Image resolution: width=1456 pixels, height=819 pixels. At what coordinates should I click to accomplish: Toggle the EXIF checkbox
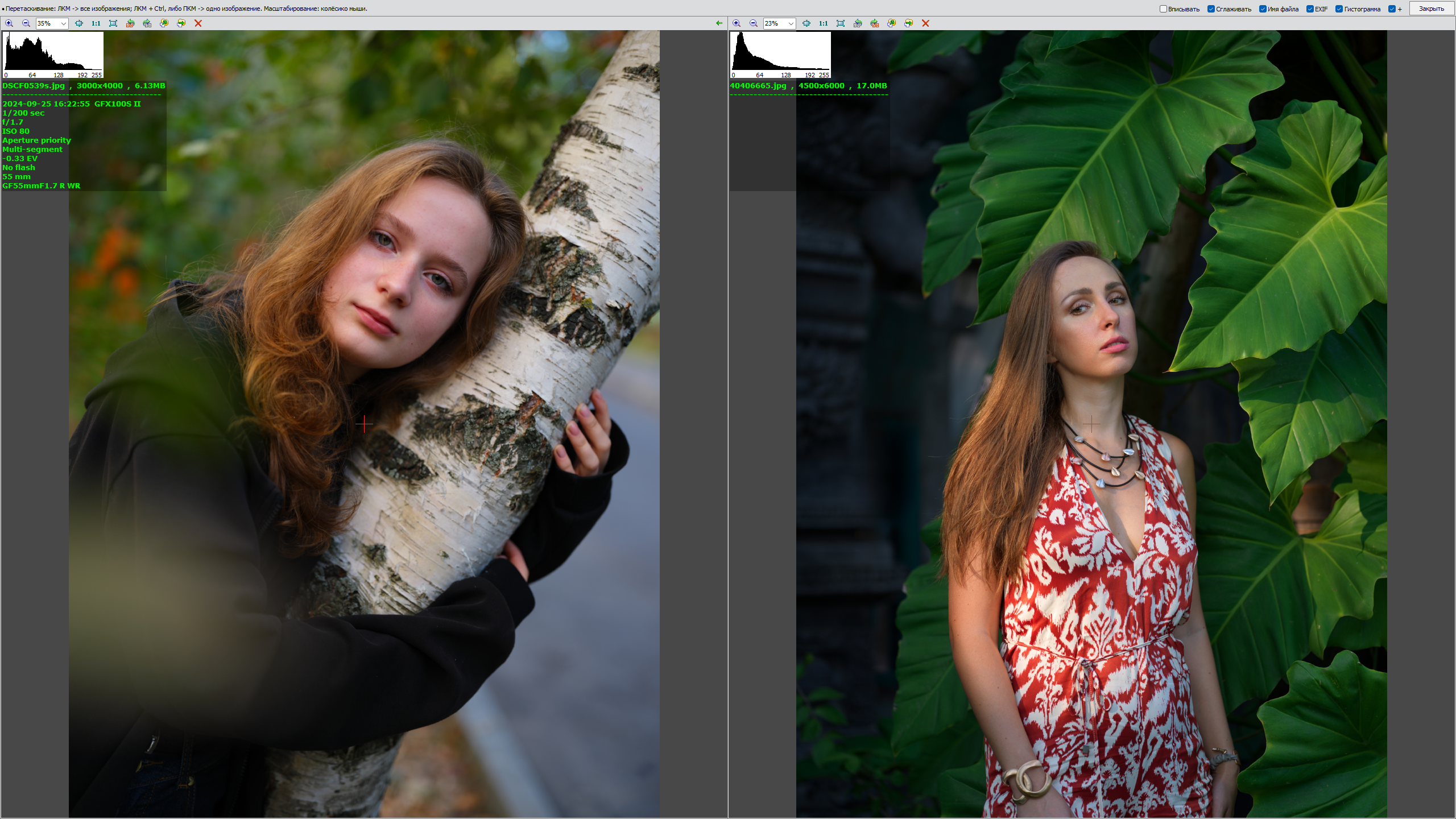(1310, 9)
